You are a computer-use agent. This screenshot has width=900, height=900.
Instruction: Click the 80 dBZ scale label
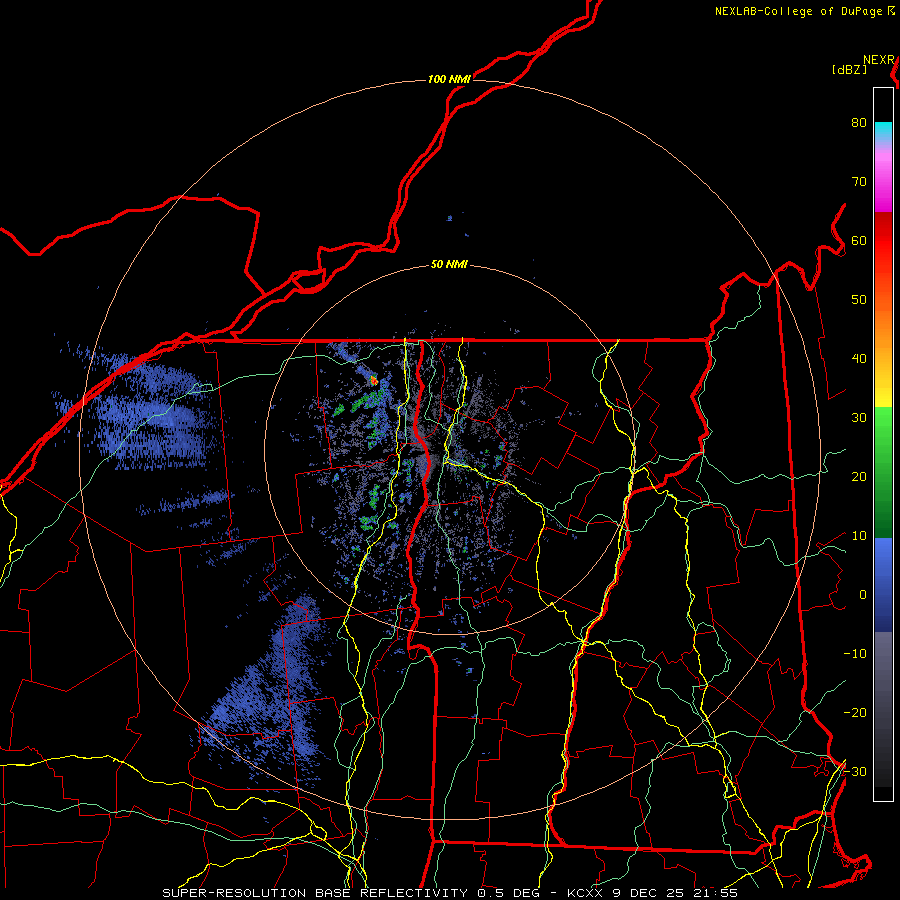click(x=859, y=122)
